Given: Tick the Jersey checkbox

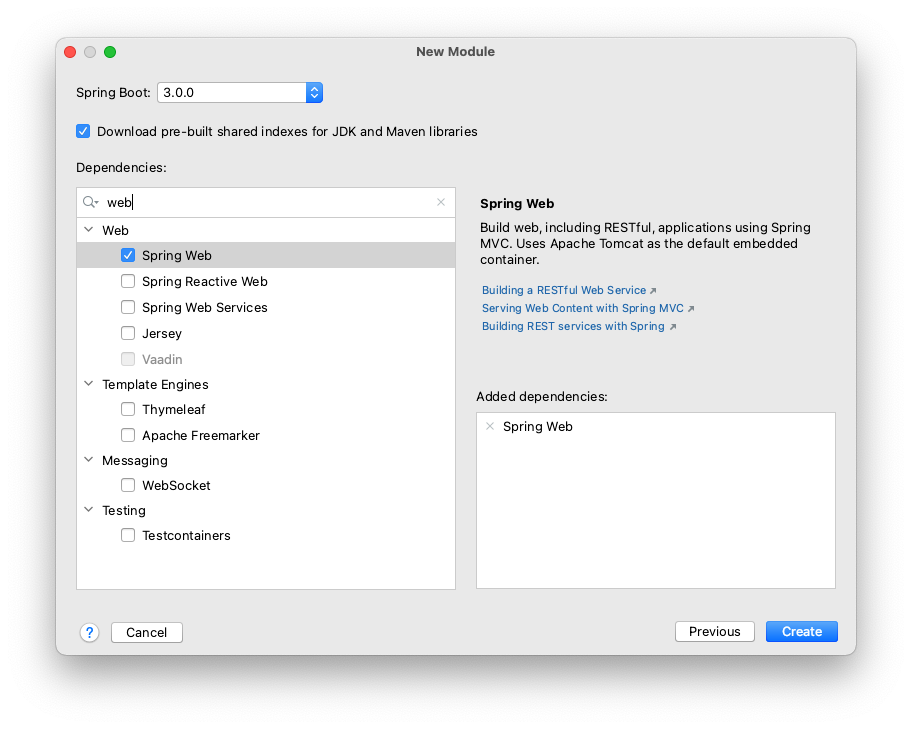Looking at the screenshot, I should 128,333.
